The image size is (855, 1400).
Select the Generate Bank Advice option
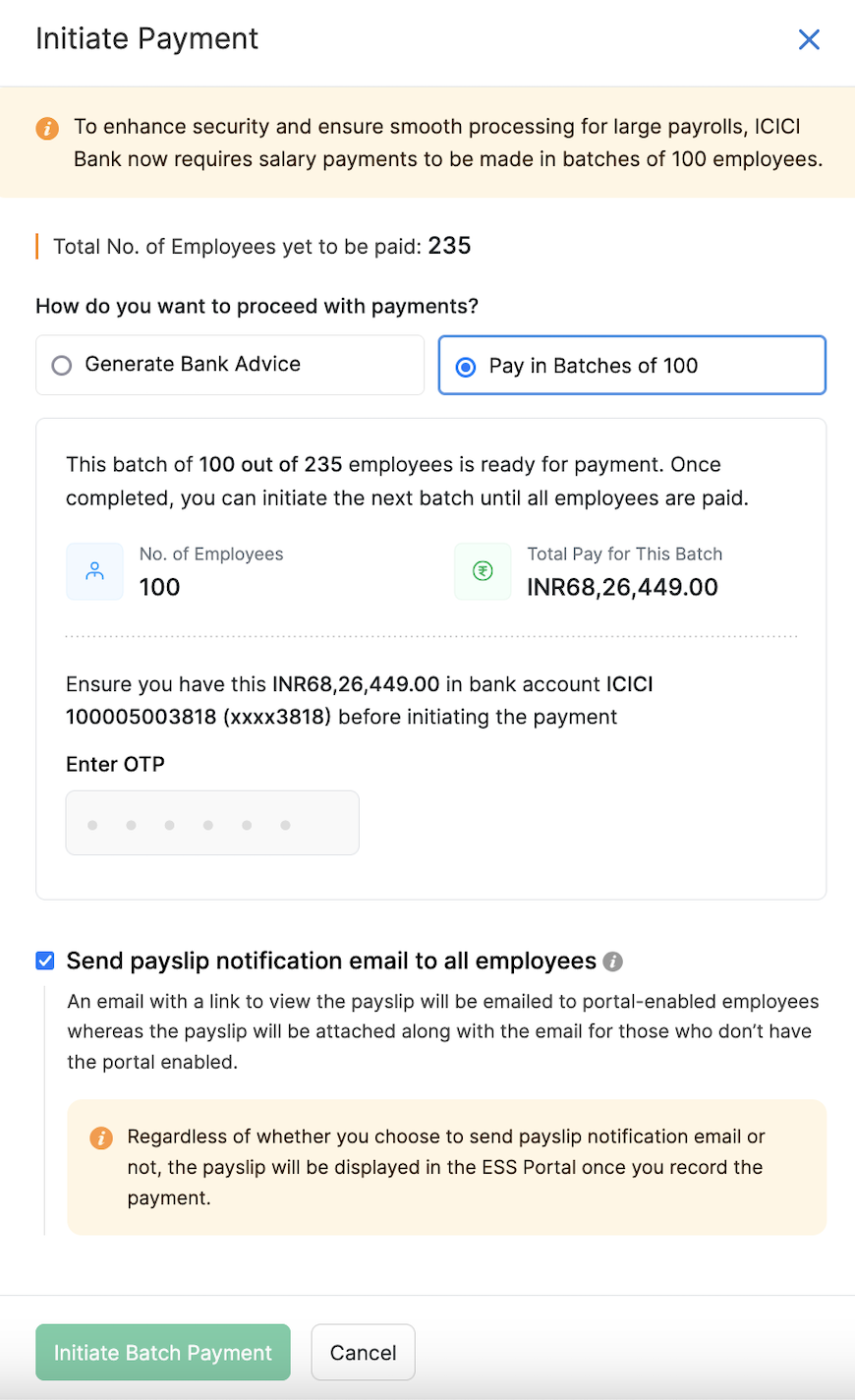coord(229,365)
